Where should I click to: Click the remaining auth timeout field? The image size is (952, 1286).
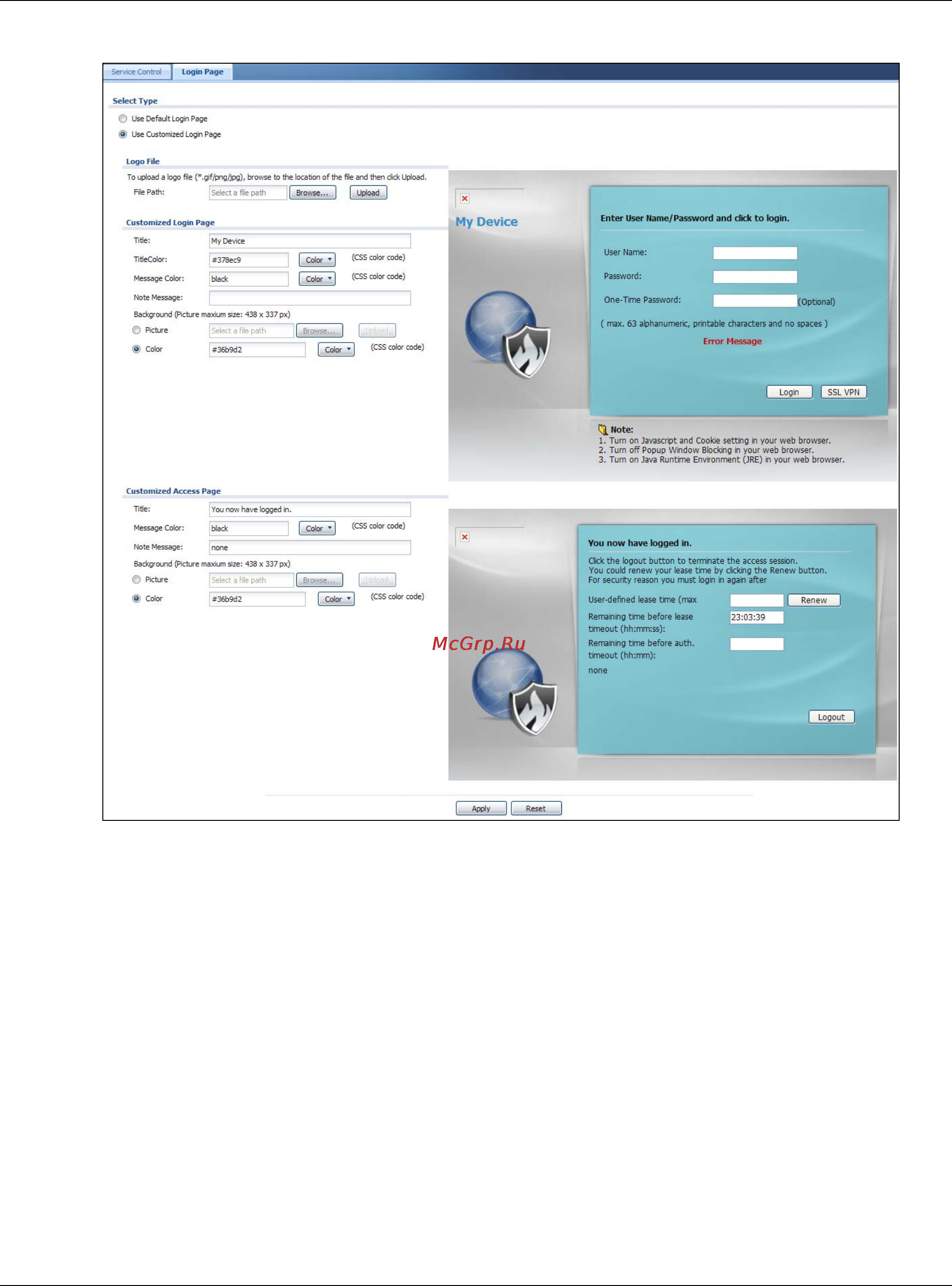click(757, 644)
